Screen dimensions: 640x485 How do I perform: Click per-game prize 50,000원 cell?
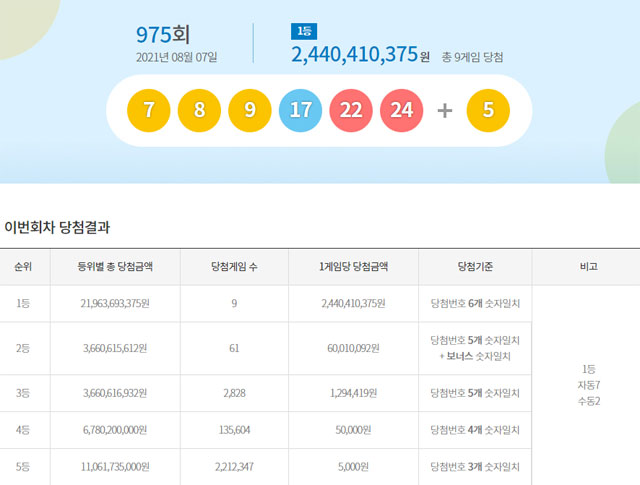(x=353, y=430)
